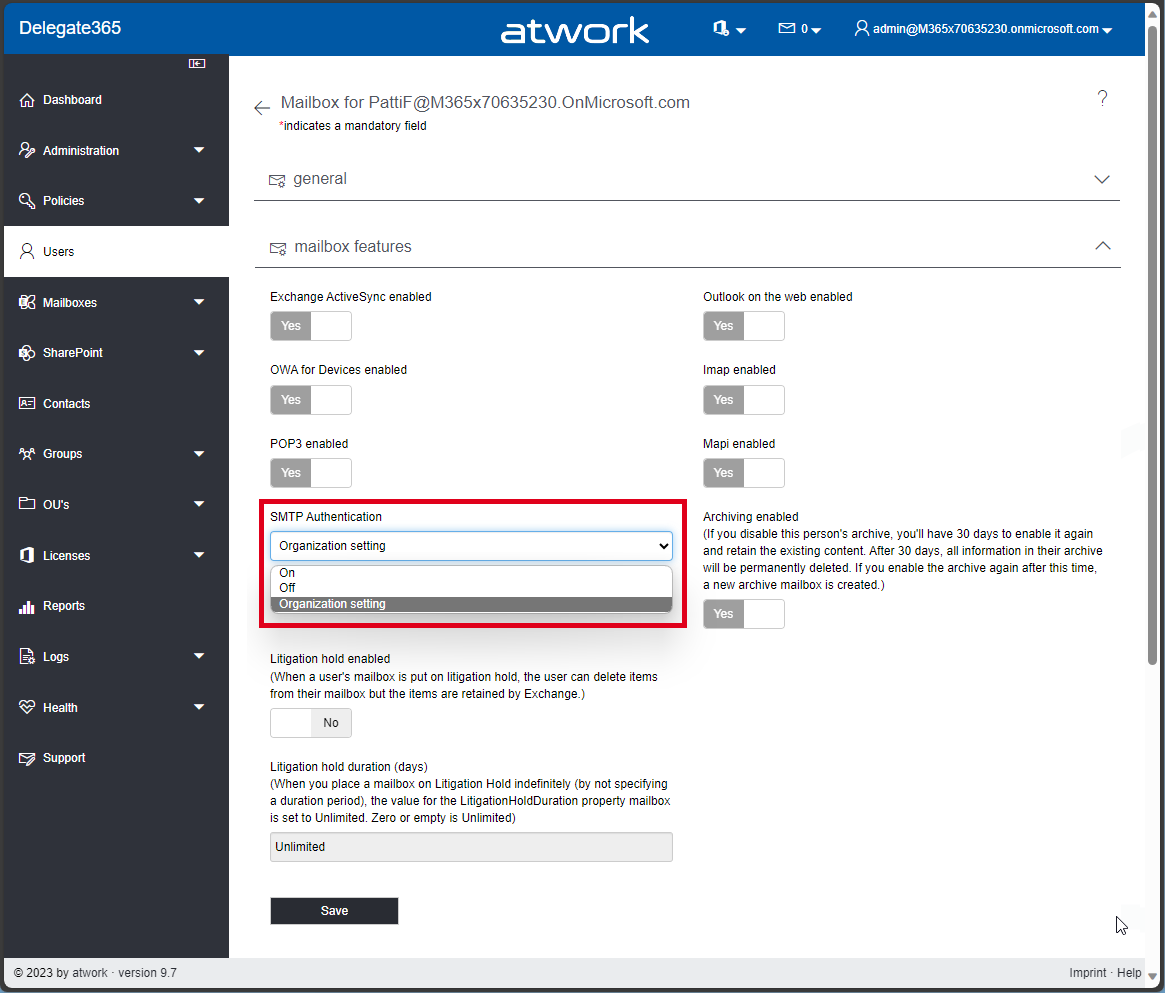Click the Litigation hold duration field
Image resolution: width=1165 pixels, height=993 pixels.
click(x=471, y=847)
